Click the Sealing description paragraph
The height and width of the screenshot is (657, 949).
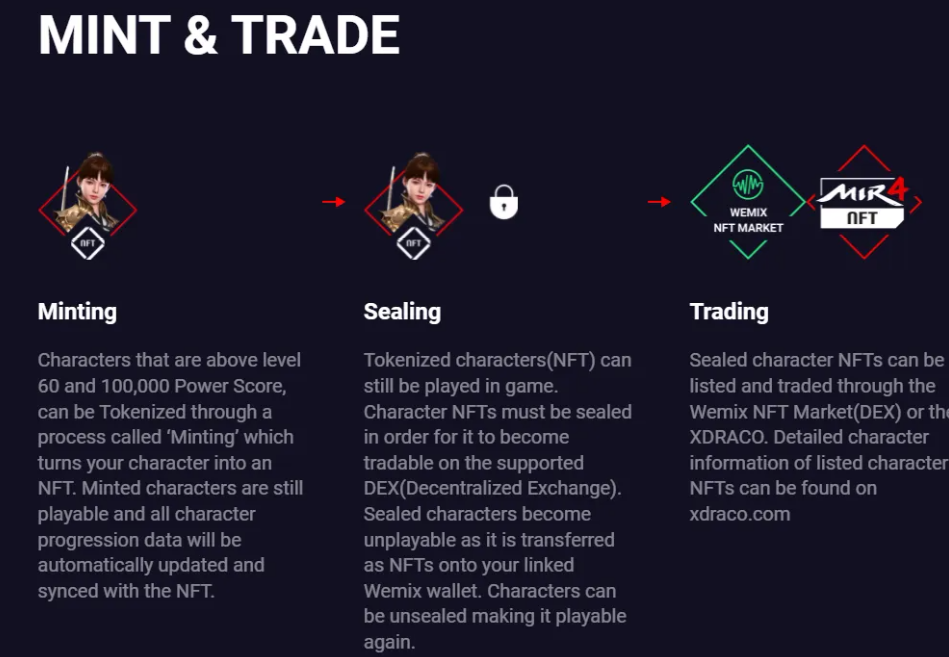[497, 501]
